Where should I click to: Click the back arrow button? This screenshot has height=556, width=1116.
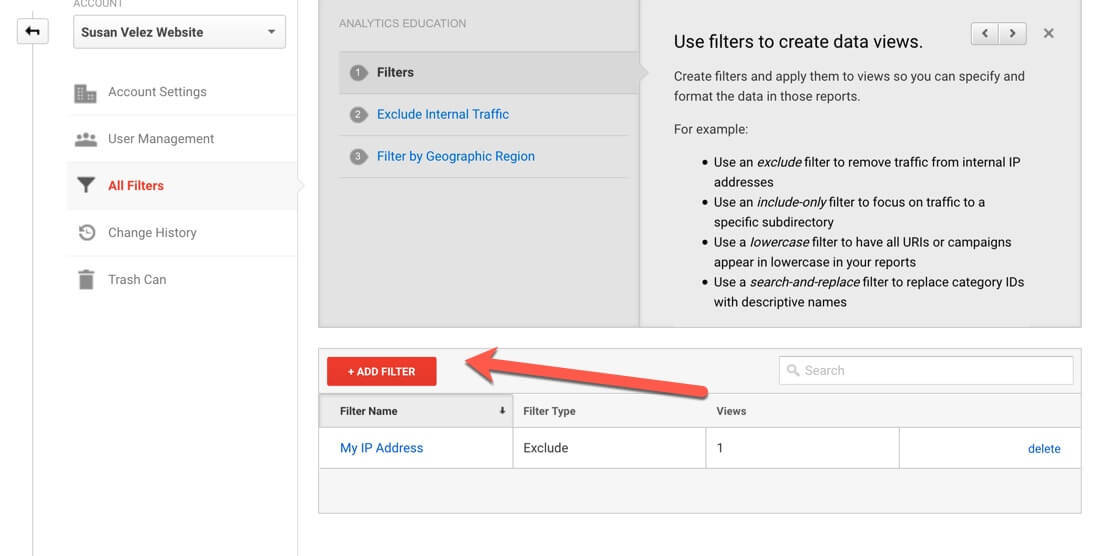pos(32,32)
